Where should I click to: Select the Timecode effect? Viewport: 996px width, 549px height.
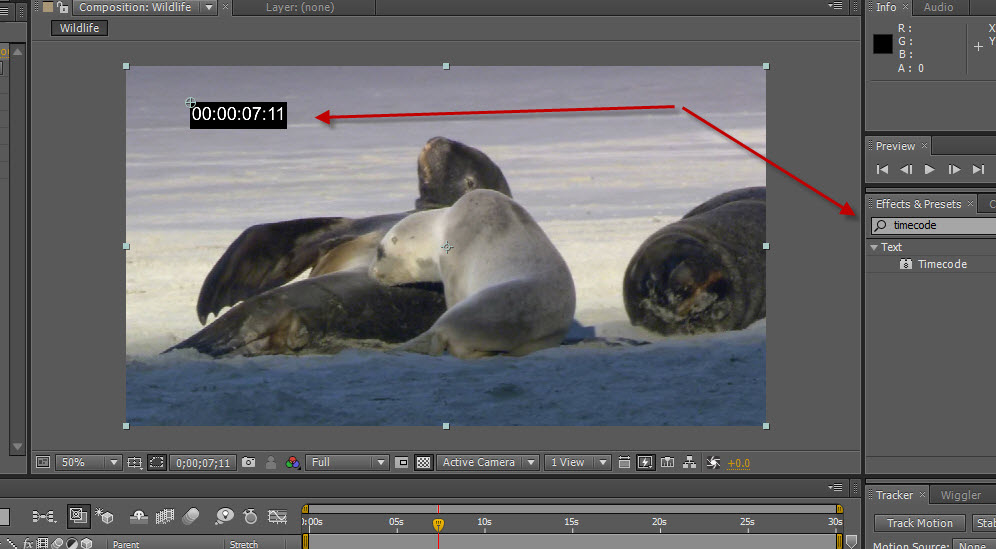click(x=942, y=264)
